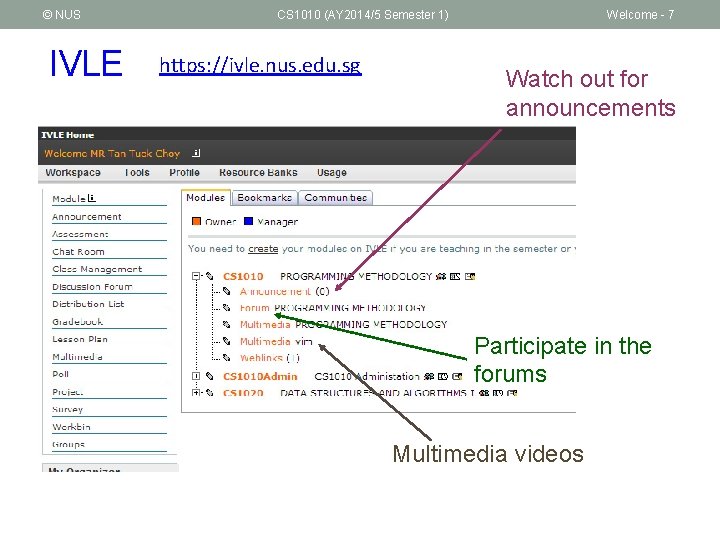Screen dimensions: 720x540
Task: Open Gradebook in the left sidebar
Action: pos(78,322)
